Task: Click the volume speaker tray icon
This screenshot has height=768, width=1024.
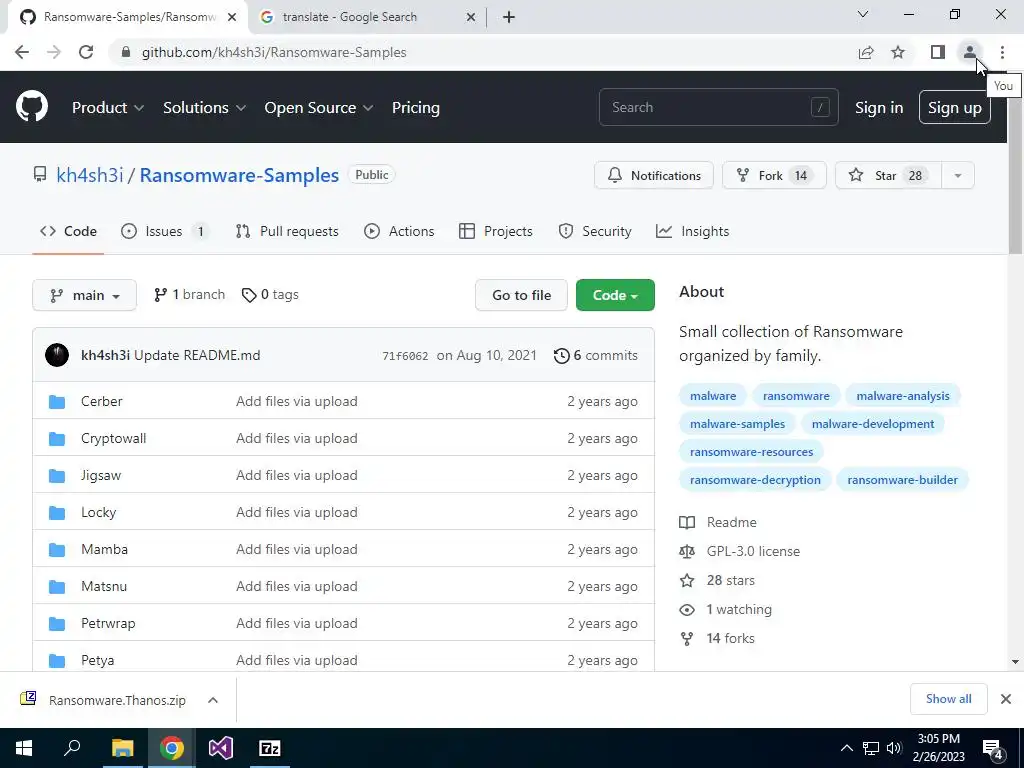Action: tap(894, 748)
